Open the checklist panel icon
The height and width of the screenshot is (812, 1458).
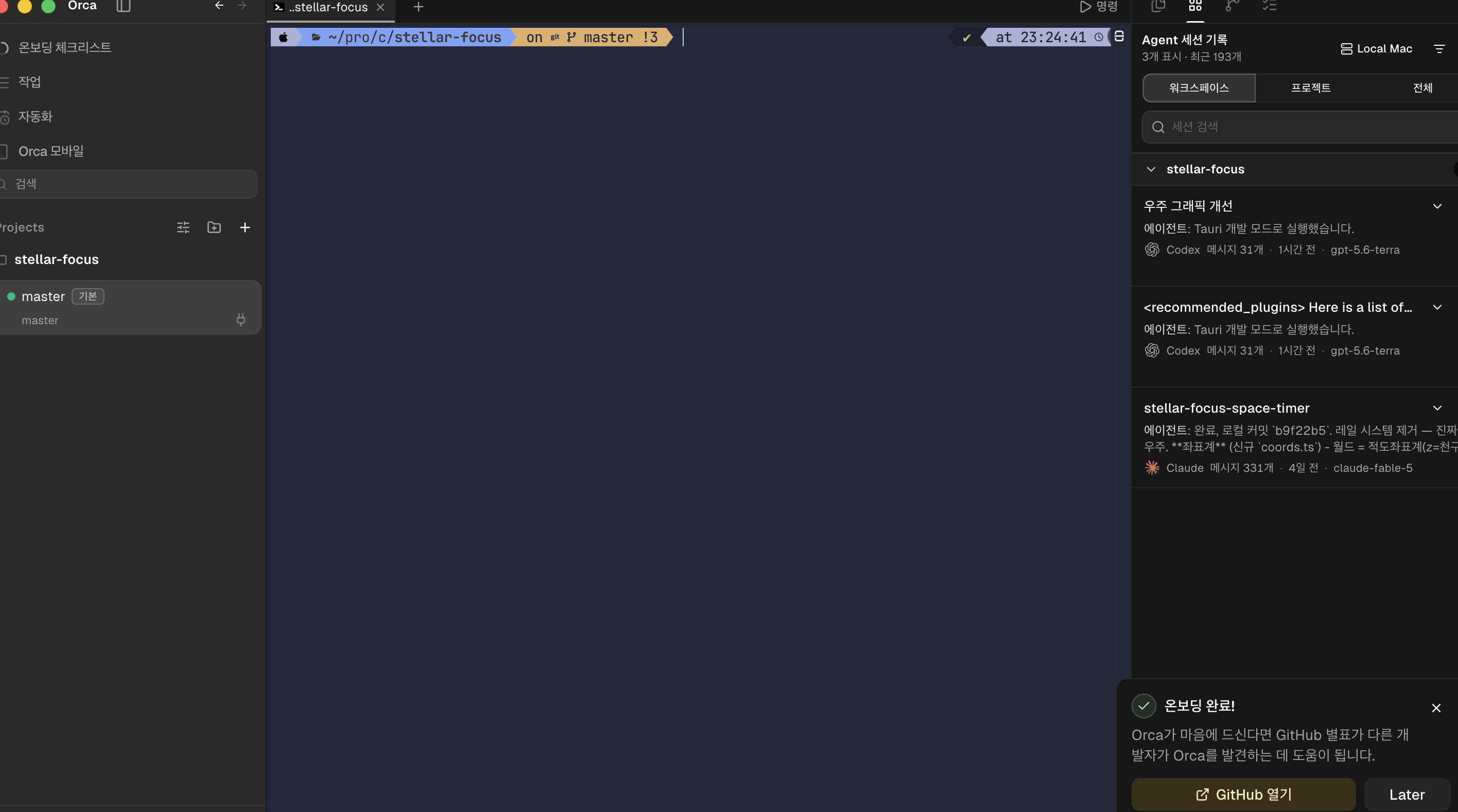pos(1270,6)
